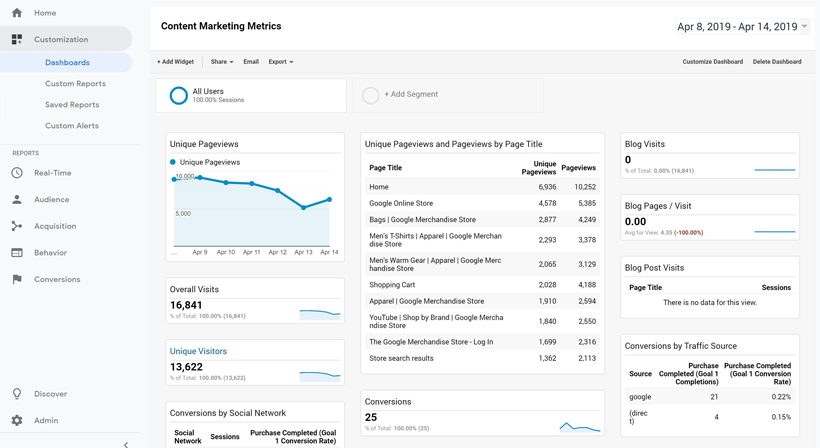Click the Home icon in sidebar
The image size is (820, 448).
click(17, 13)
